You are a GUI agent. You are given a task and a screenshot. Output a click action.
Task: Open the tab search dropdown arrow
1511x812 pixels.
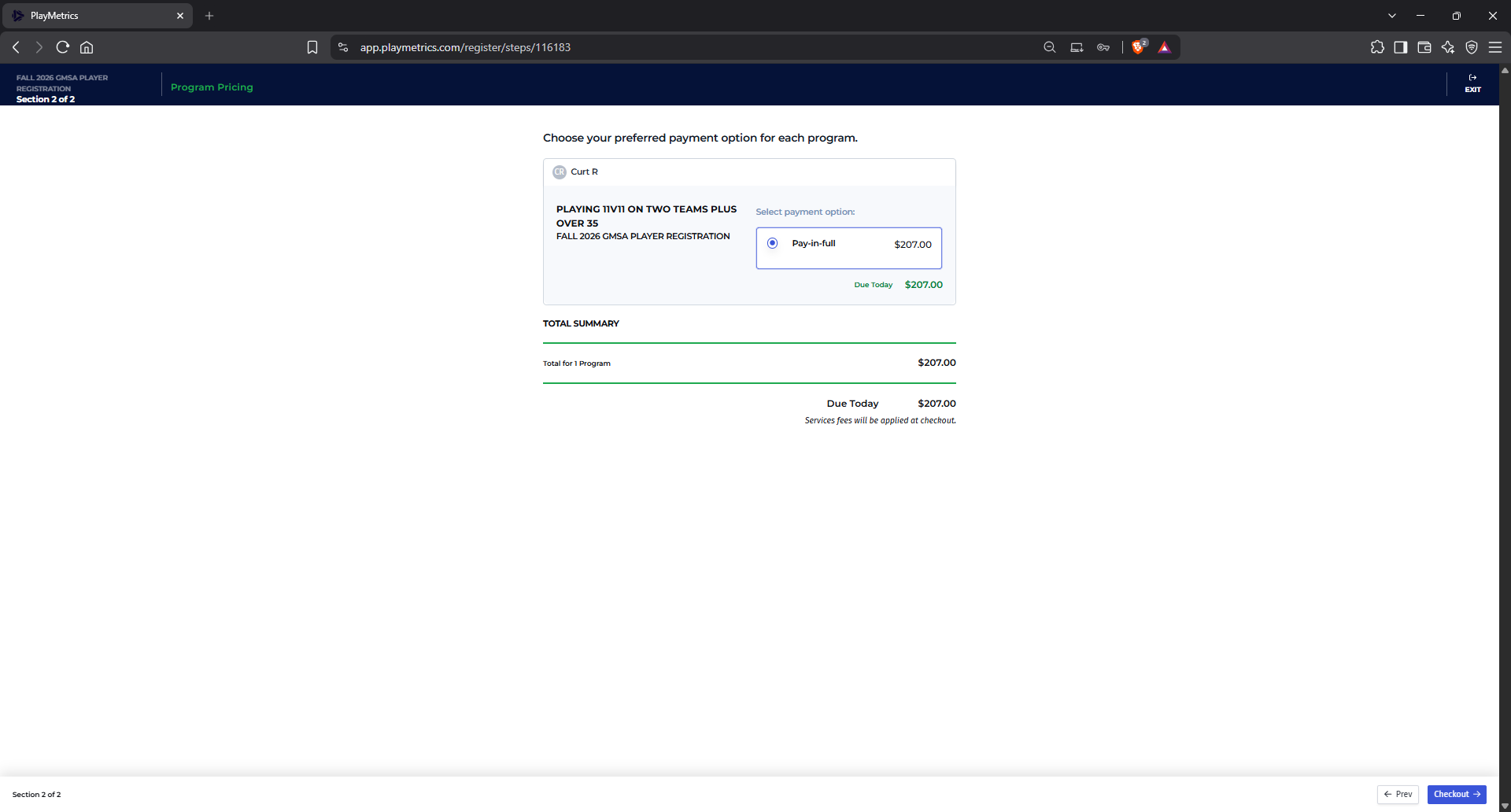(x=1392, y=16)
